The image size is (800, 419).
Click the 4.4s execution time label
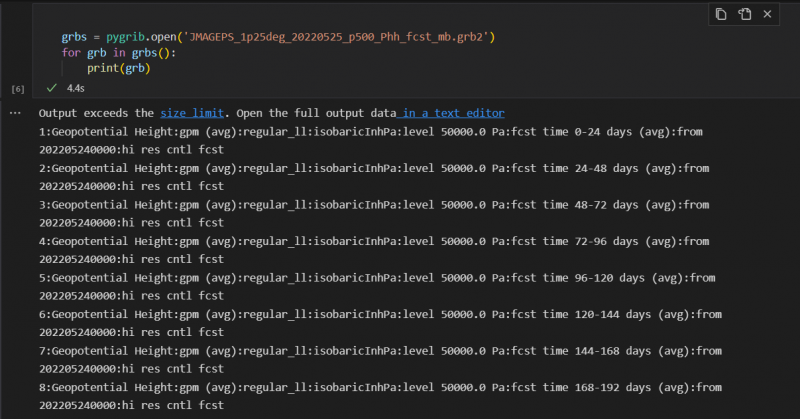tap(75, 88)
